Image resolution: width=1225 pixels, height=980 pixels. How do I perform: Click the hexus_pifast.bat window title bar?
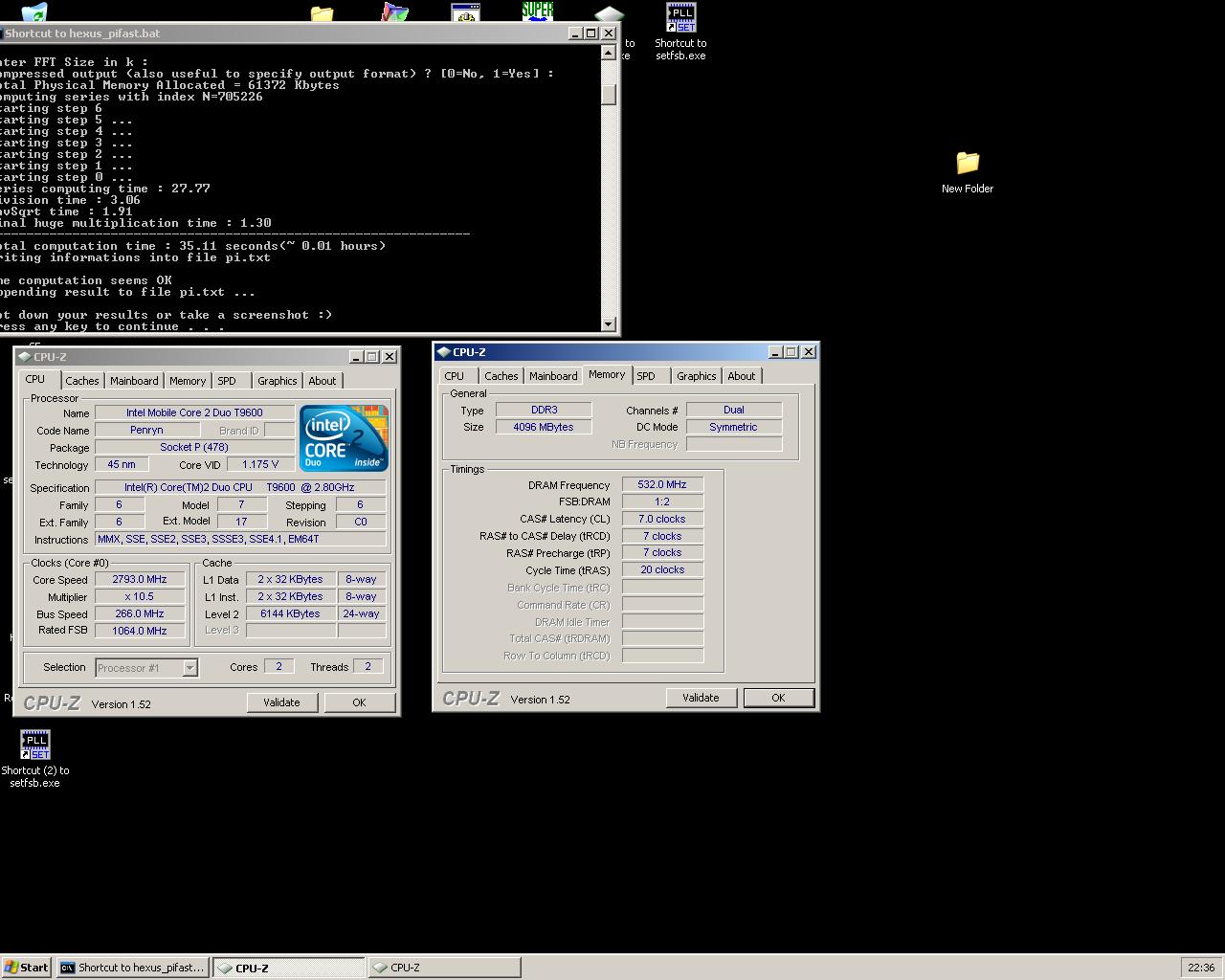click(287, 33)
